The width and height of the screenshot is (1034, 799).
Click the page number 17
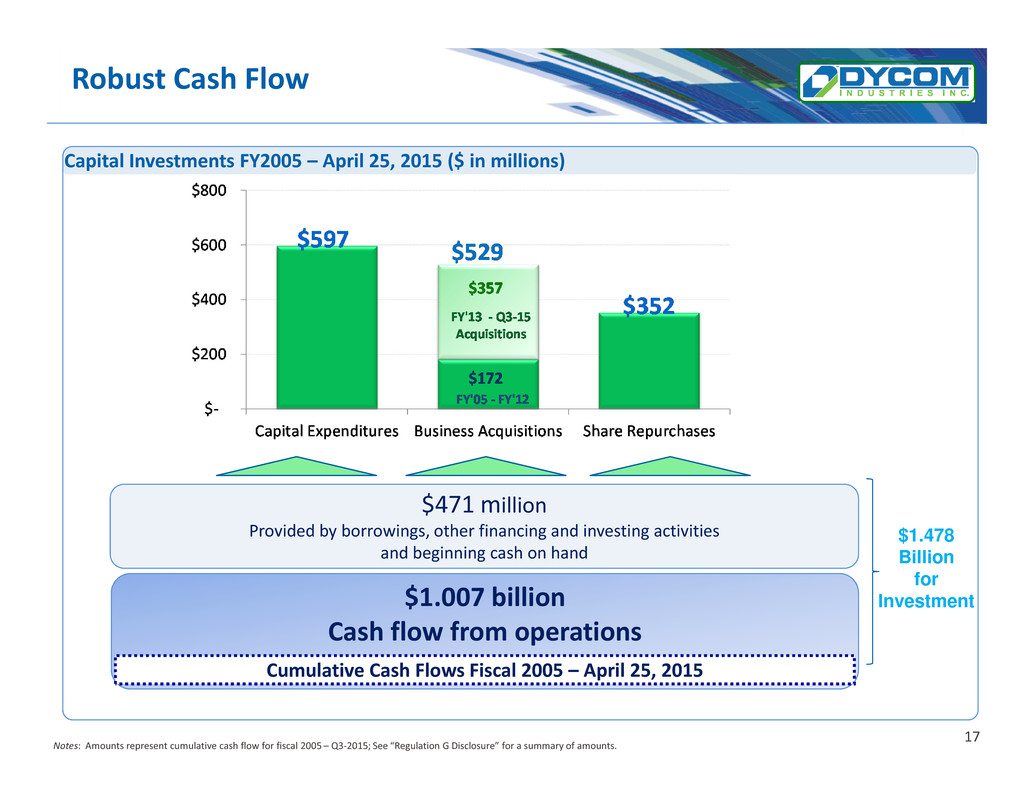(972, 737)
